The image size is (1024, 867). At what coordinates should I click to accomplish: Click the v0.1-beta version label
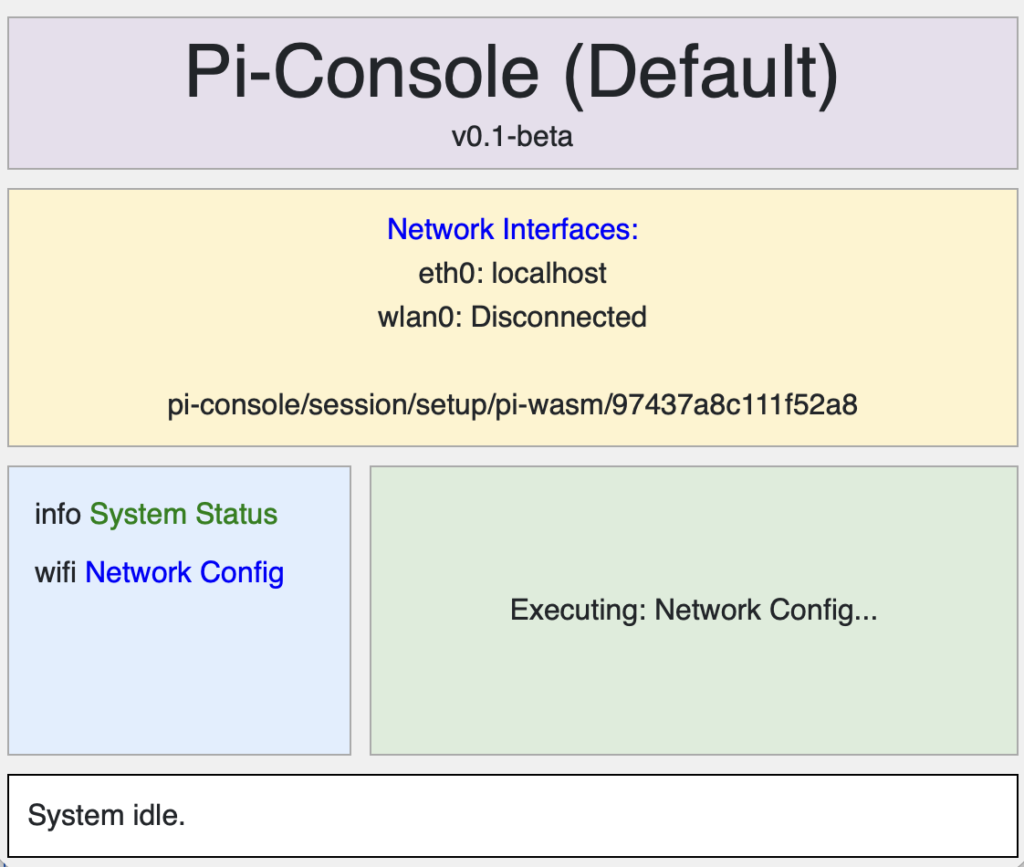[512, 136]
